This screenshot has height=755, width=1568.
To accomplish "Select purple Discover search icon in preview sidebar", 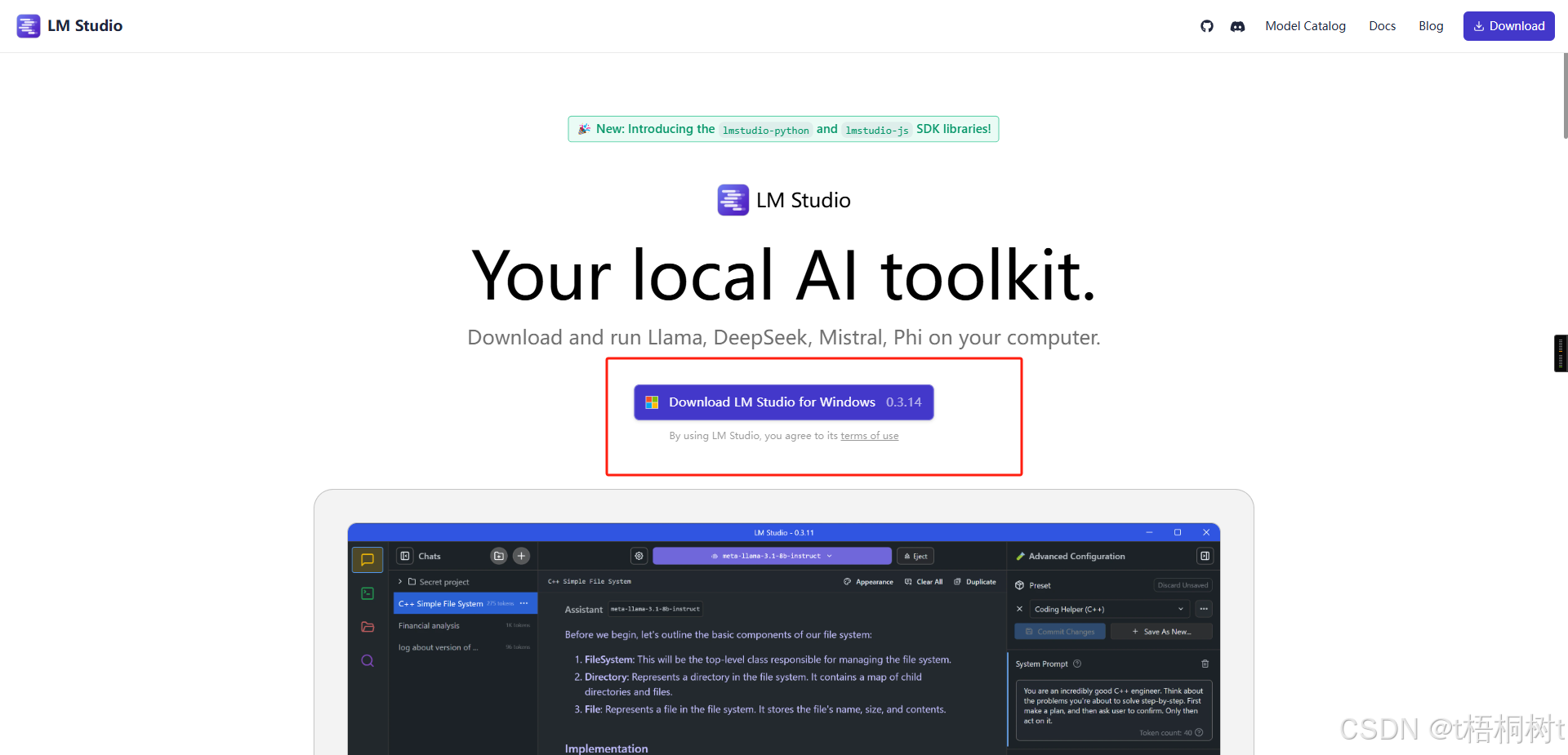I will pyautogui.click(x=367, y=660).
